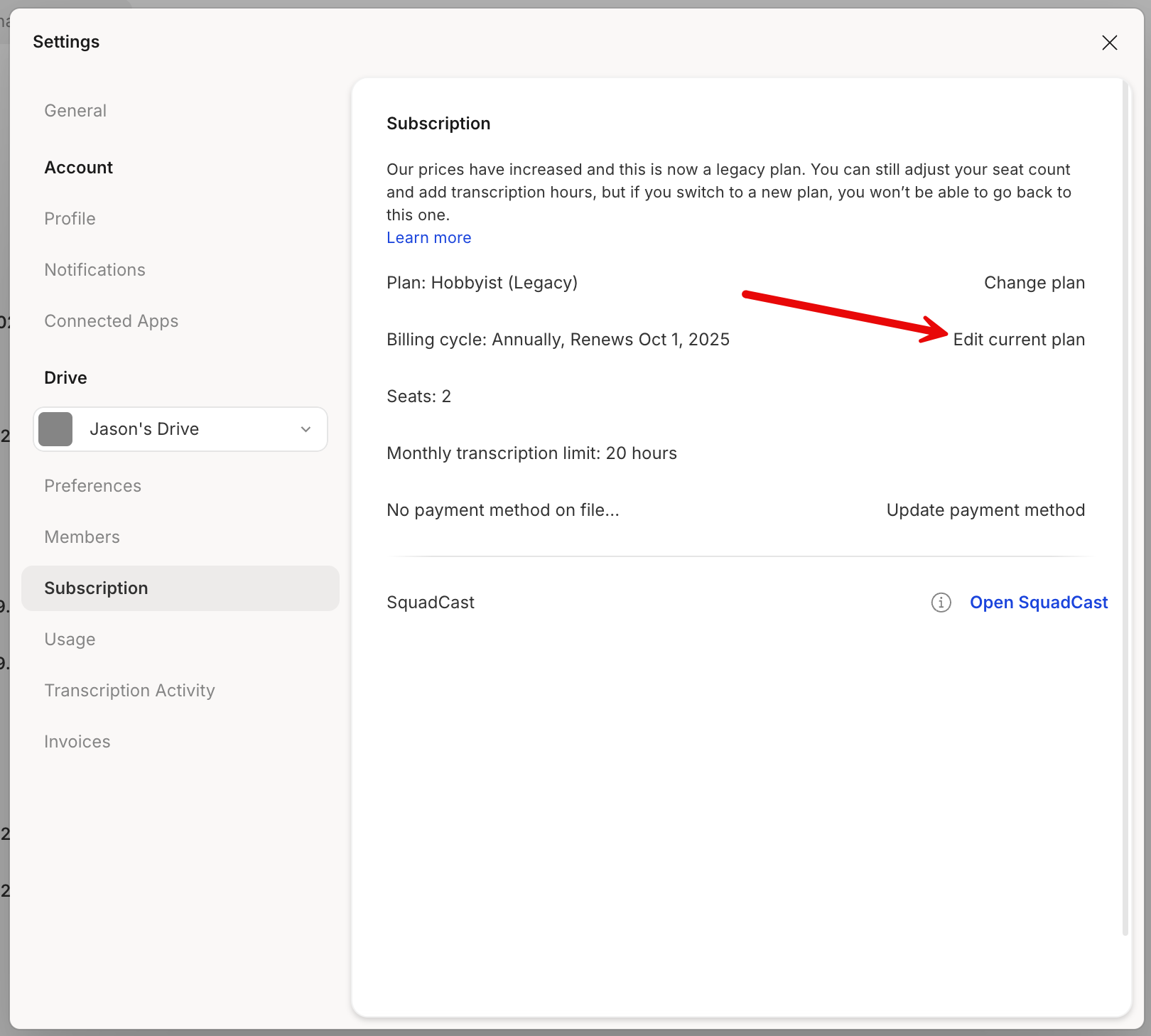The image size is (1151, 1036).
Task: Open the Invoices page
Action: tap(77, 741)
